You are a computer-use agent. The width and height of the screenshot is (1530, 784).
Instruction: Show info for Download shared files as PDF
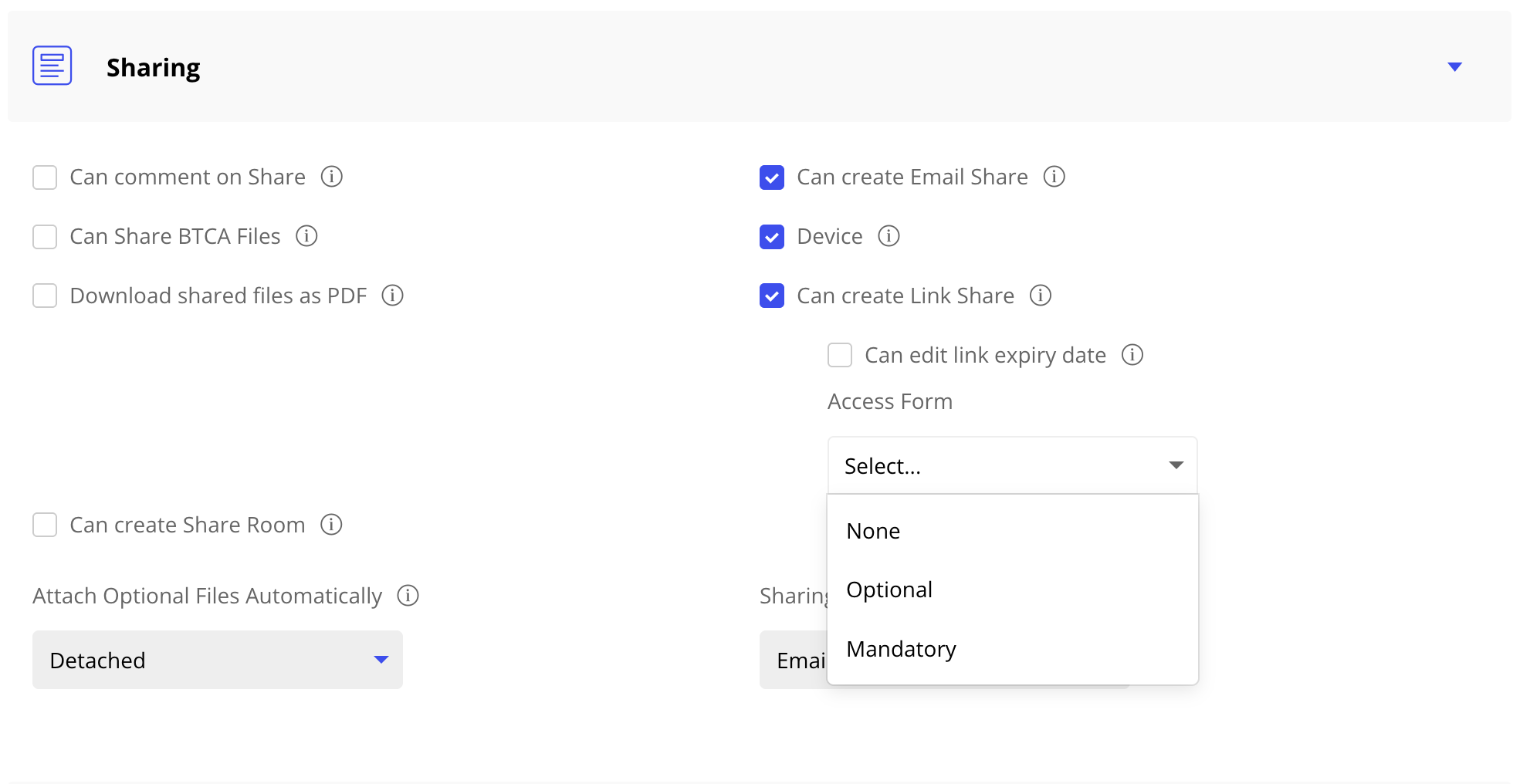(x=392, y=296)
